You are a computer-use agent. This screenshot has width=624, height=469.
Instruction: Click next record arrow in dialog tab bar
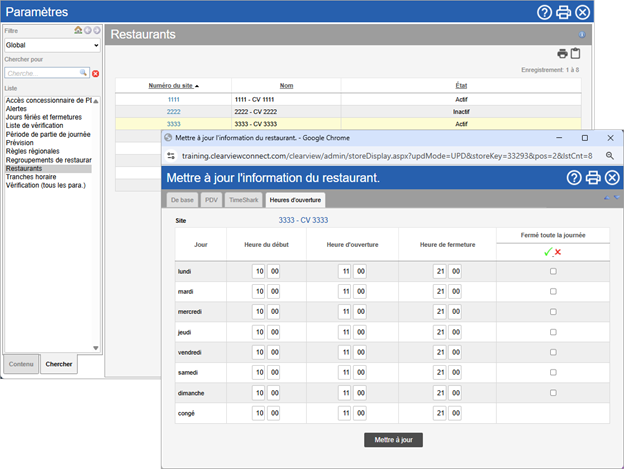pyautogui.click(x=617, y=198)
